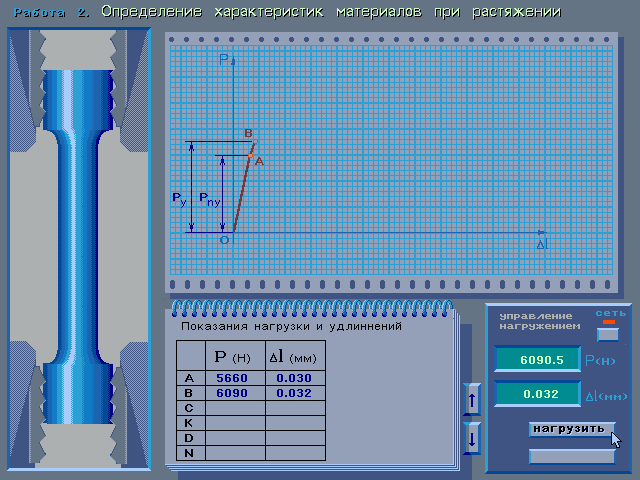
Task: Click the 'Δl (мм)' column header
Action: click(296, 356)
